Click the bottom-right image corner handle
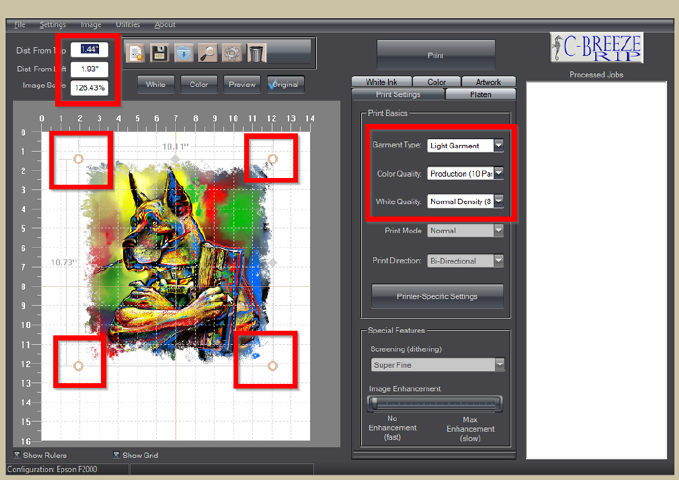The image size is (679, 480). click(272, 366)
